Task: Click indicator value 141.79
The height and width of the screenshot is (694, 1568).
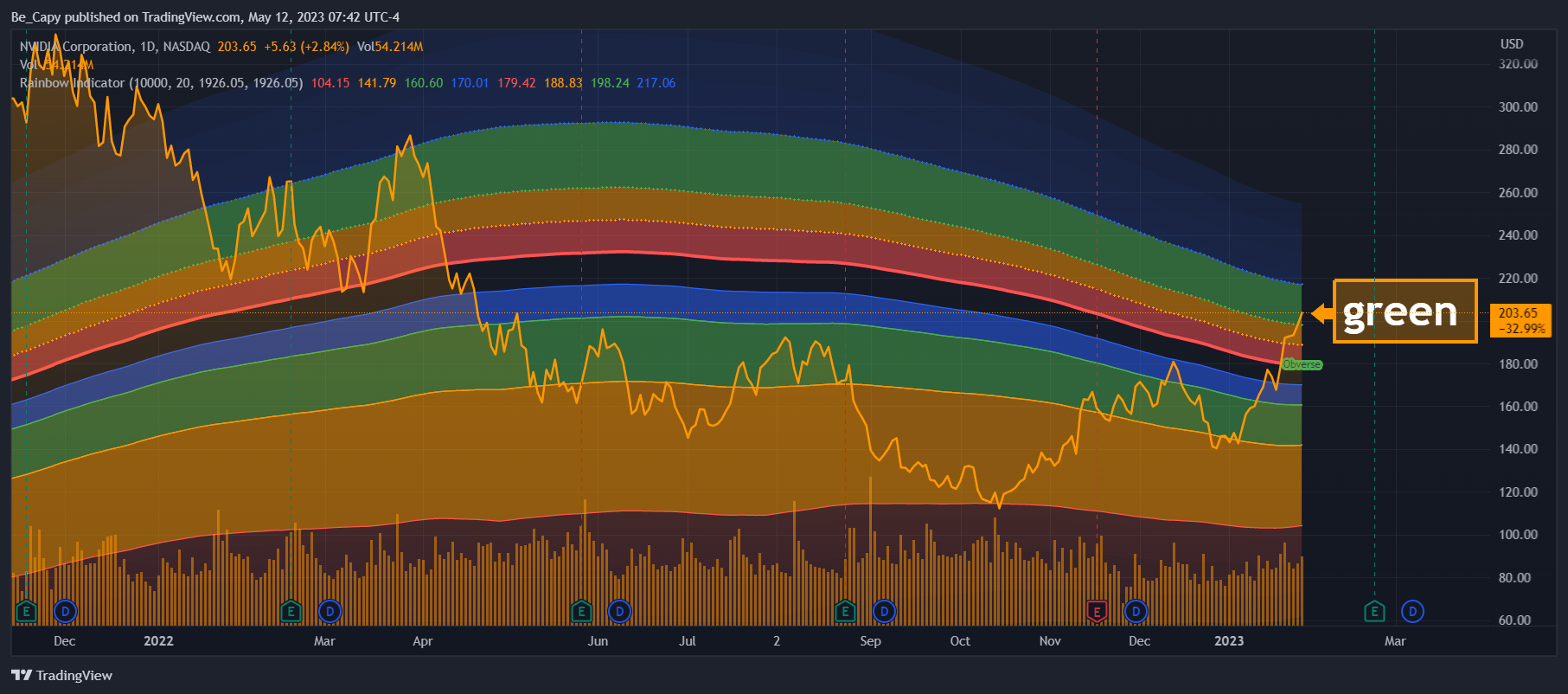Action: click(x=377, y=83)
